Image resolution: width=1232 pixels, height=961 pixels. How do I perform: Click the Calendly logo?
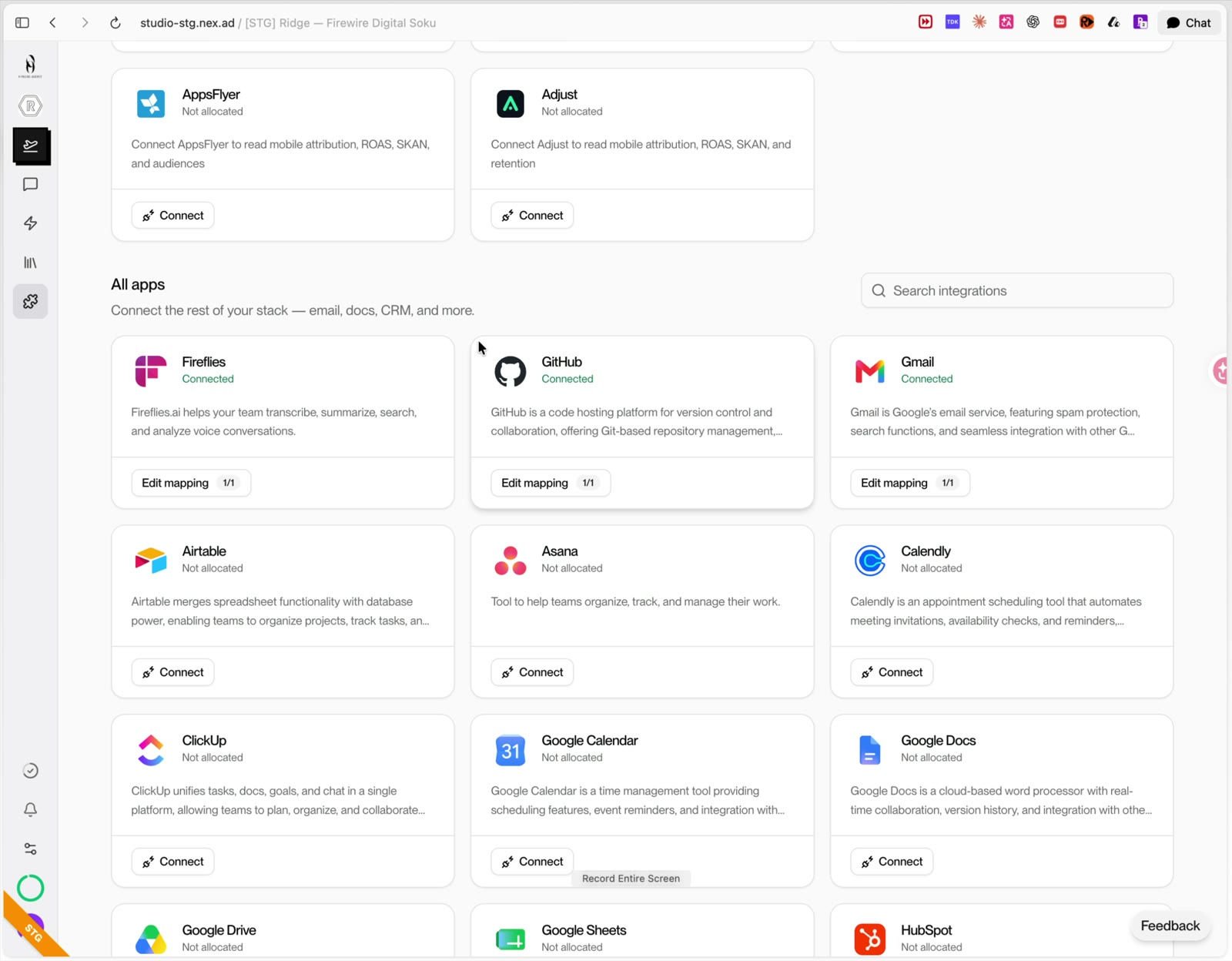point(870,561)
